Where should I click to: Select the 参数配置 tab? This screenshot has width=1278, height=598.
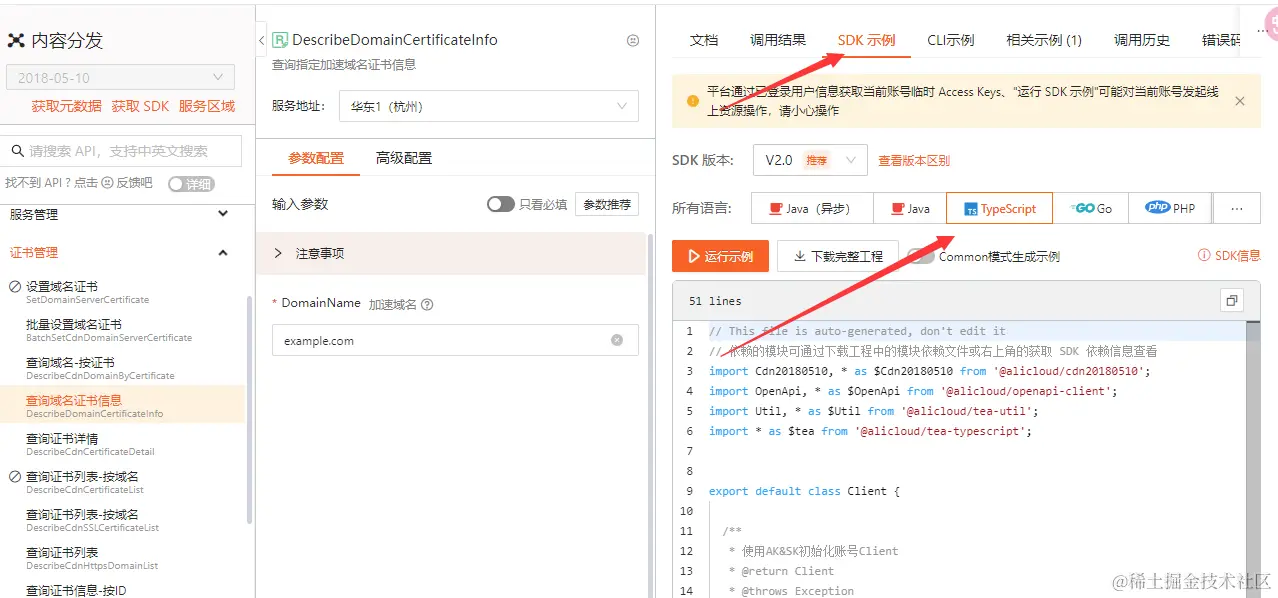[316, 158]
